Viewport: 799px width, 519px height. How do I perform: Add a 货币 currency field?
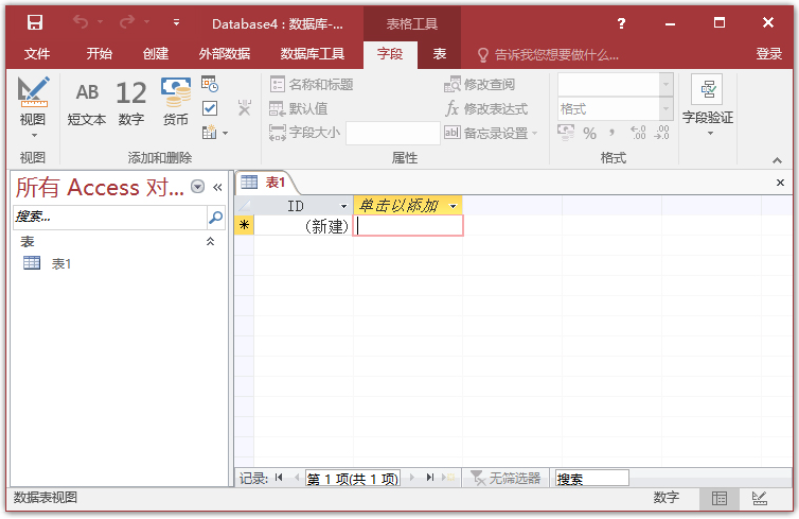(176, 102)
